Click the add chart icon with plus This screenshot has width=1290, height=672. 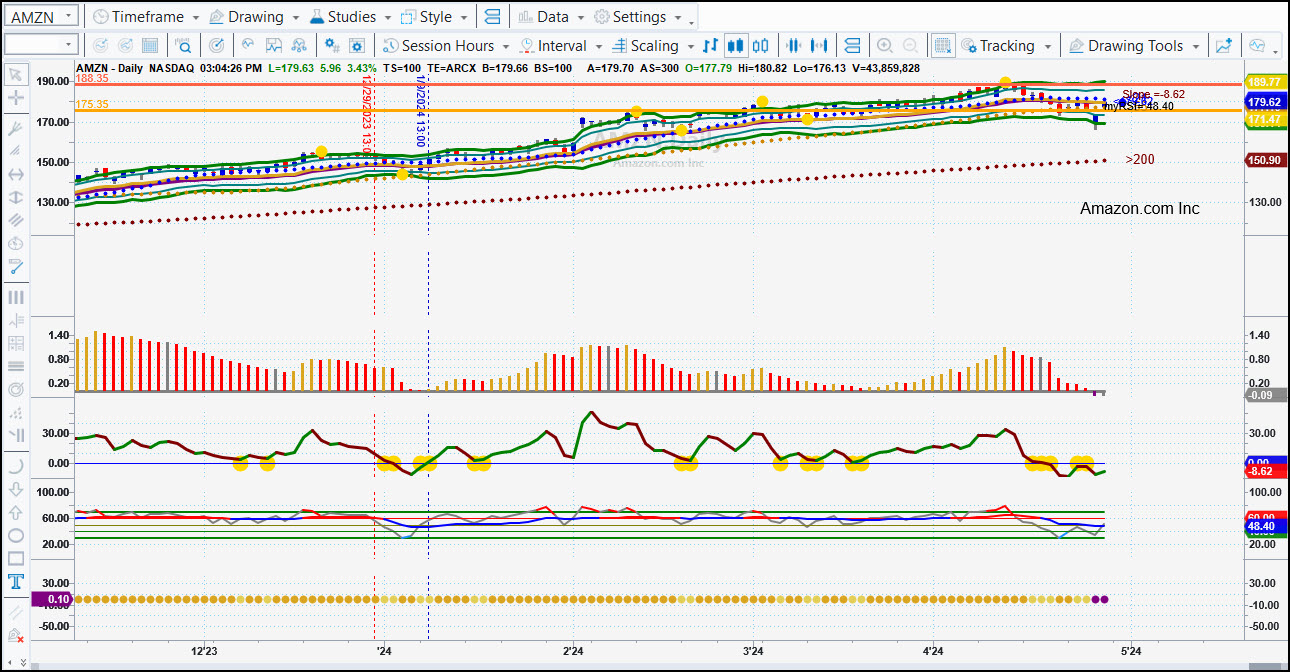point(1223,45)
